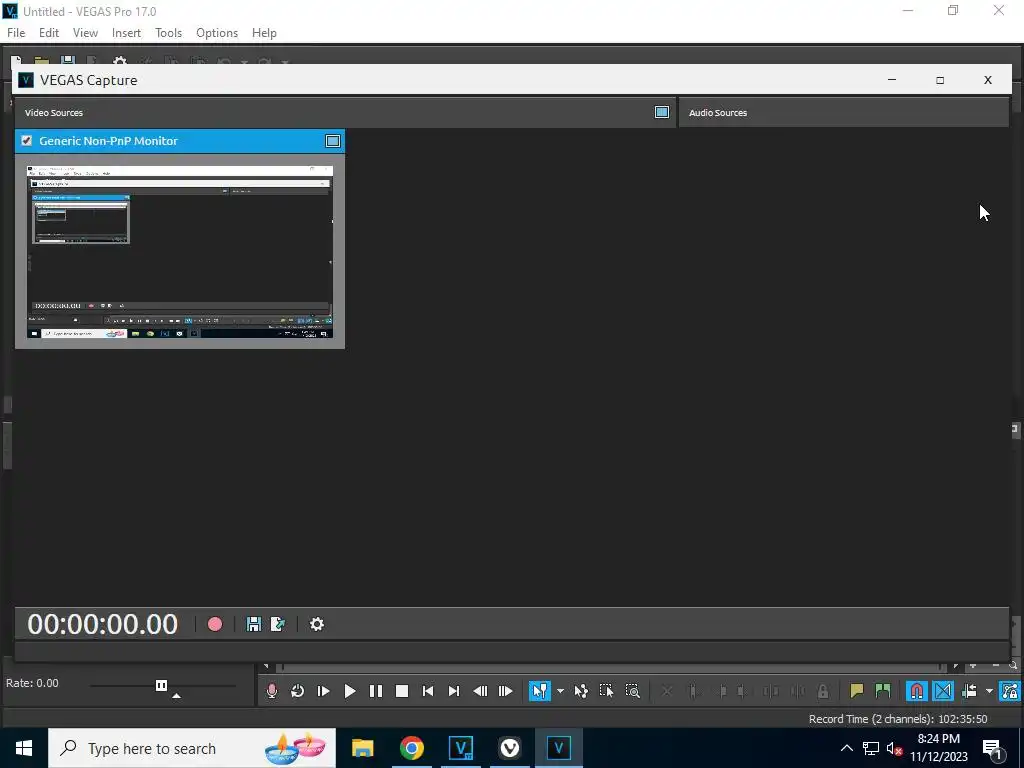Start recording with the red record button

click(214, 624)
